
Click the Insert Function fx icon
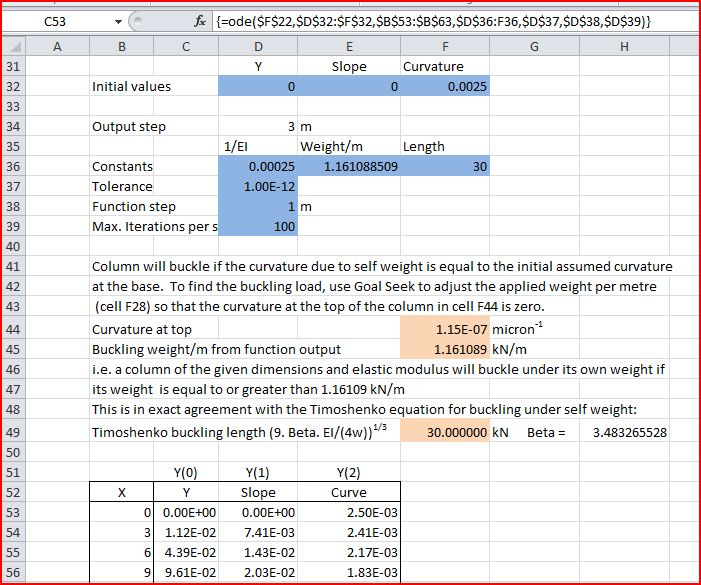coord(199,21)
